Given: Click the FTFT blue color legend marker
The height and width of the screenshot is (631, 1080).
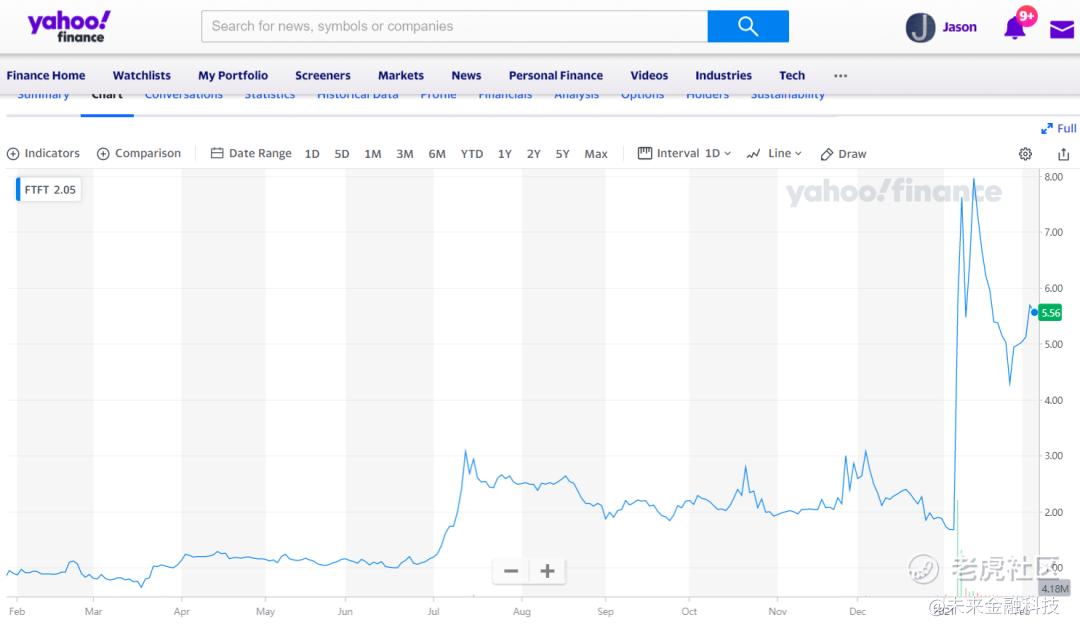Looking at the screenshot, I should click(18, 189).
